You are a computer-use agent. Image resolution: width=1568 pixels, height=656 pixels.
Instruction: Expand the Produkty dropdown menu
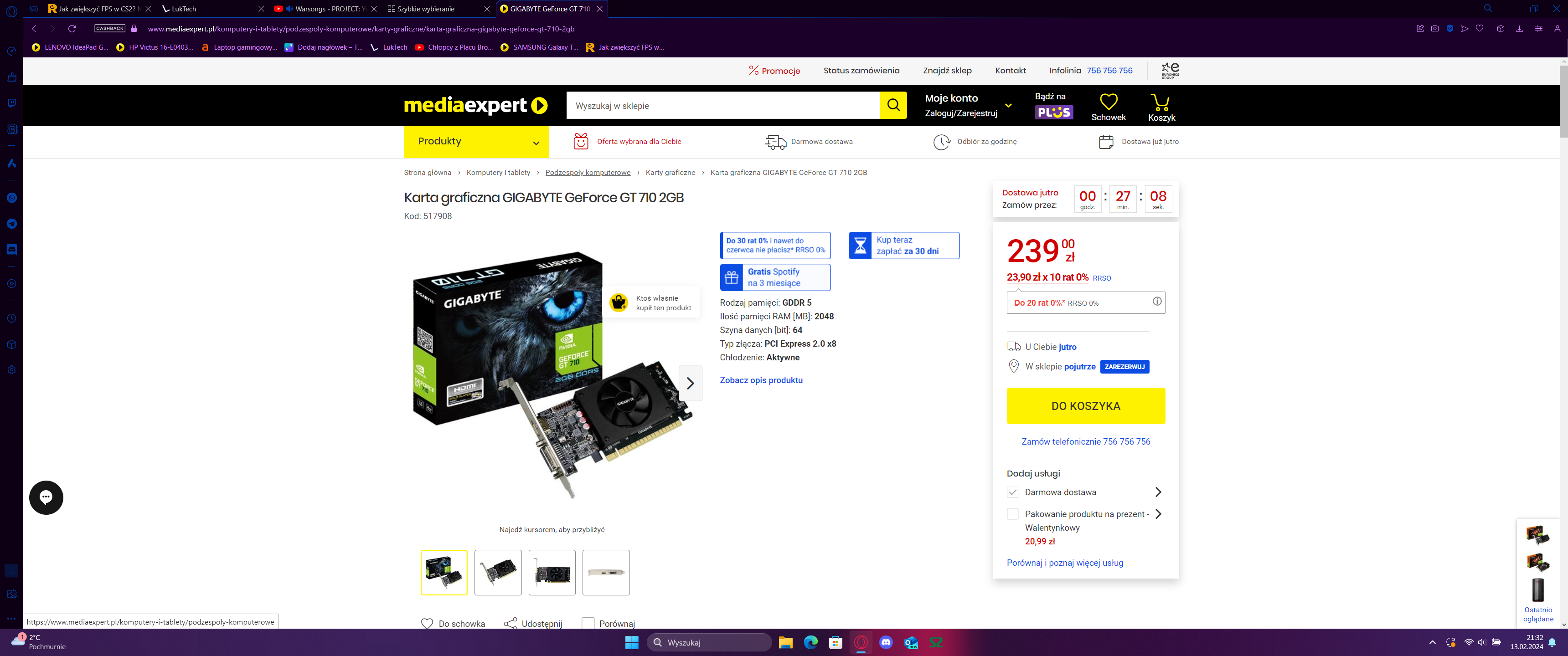point(476,141)
